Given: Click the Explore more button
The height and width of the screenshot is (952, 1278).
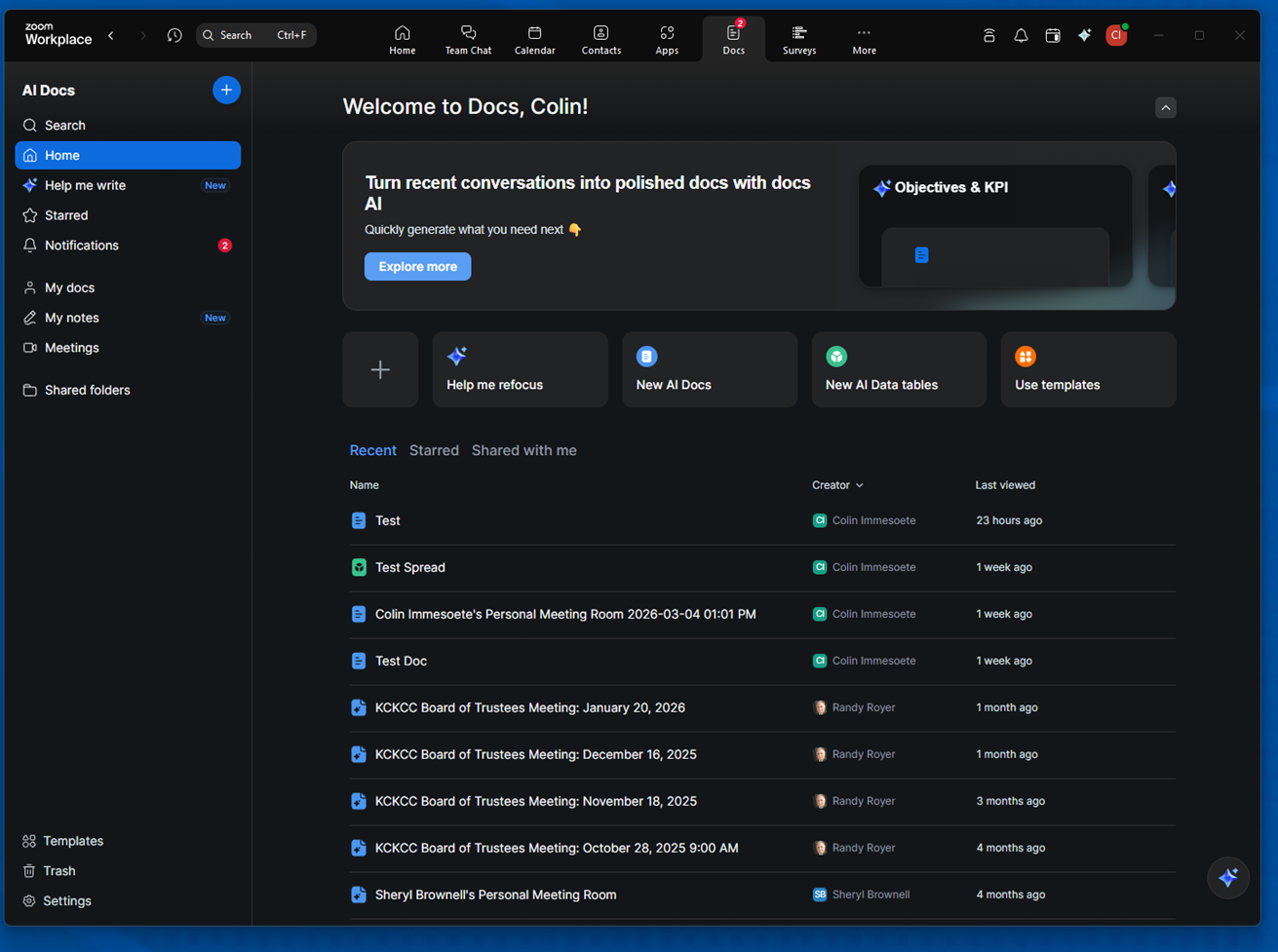Looking at the screenshot, I should pos(417,266).
